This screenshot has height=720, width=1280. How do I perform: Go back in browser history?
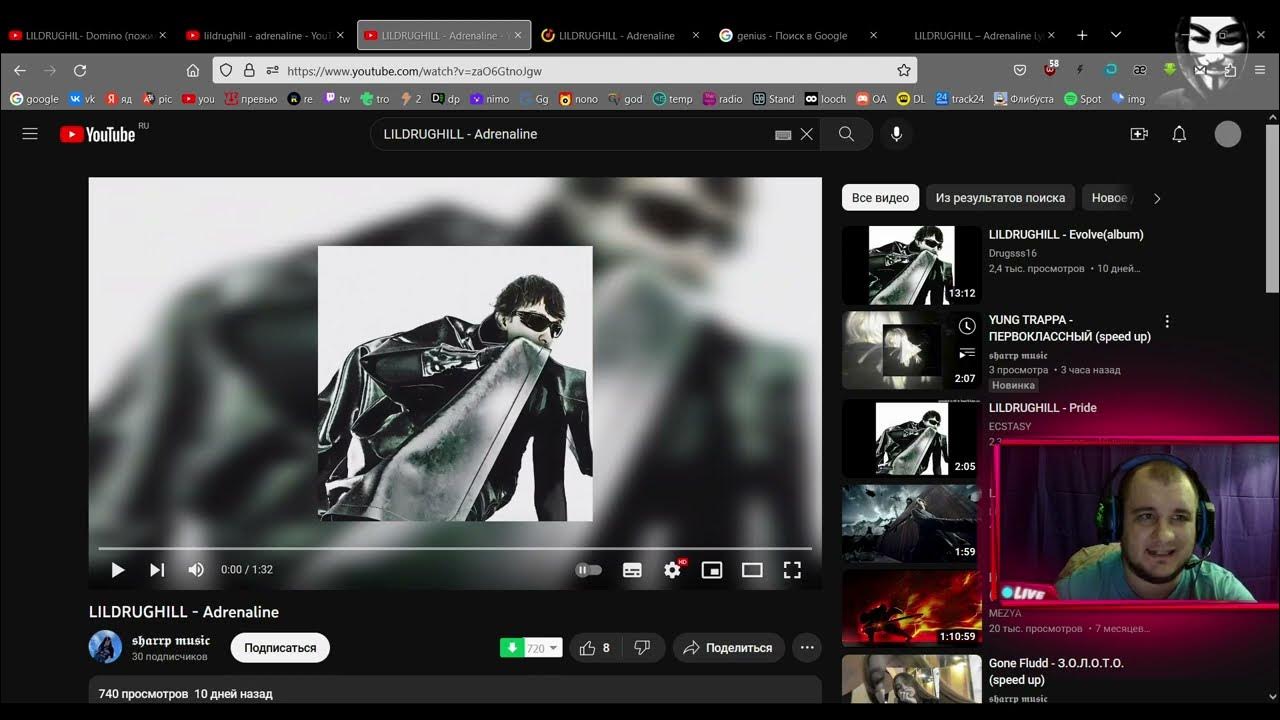tap(20, 70)
